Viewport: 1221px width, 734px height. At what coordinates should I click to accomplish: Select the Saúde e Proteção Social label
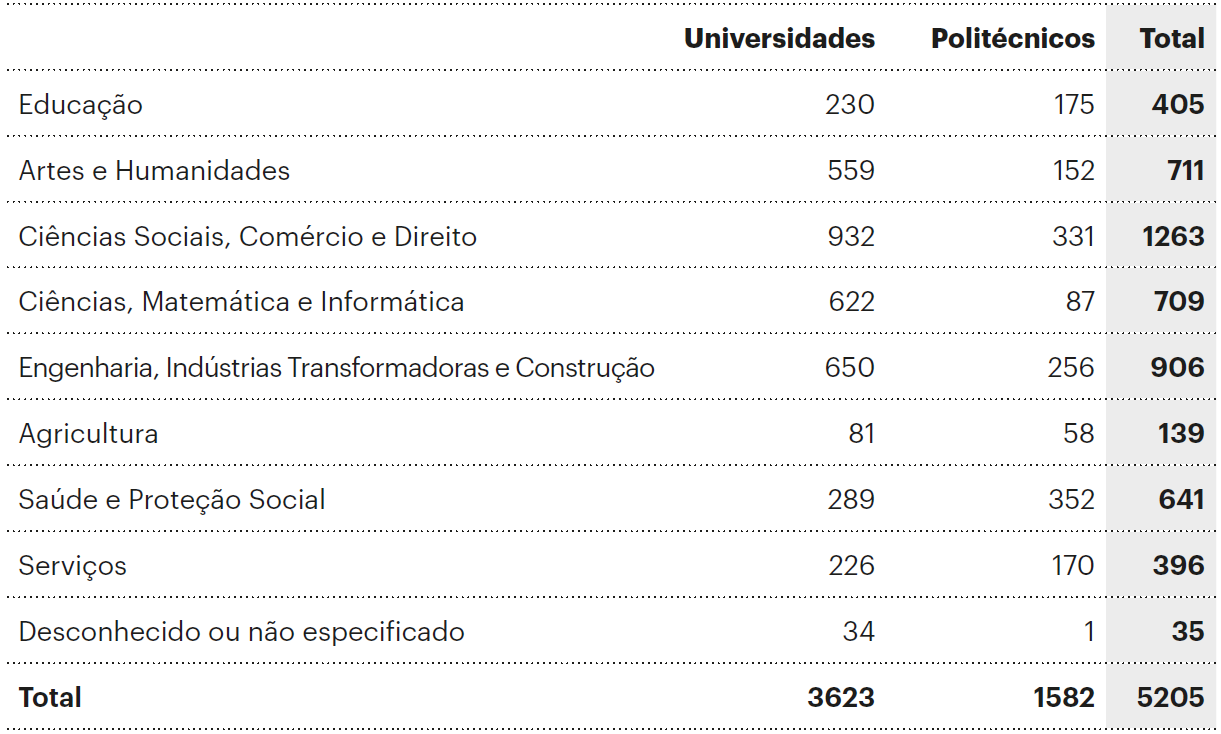[172, 500]
